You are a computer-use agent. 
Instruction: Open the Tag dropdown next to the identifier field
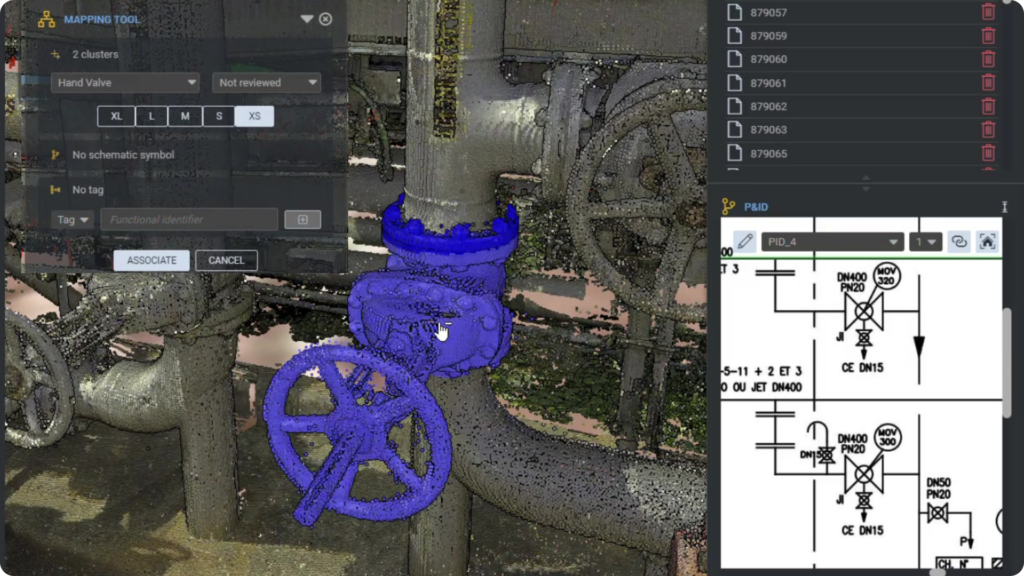click(71, 219)
